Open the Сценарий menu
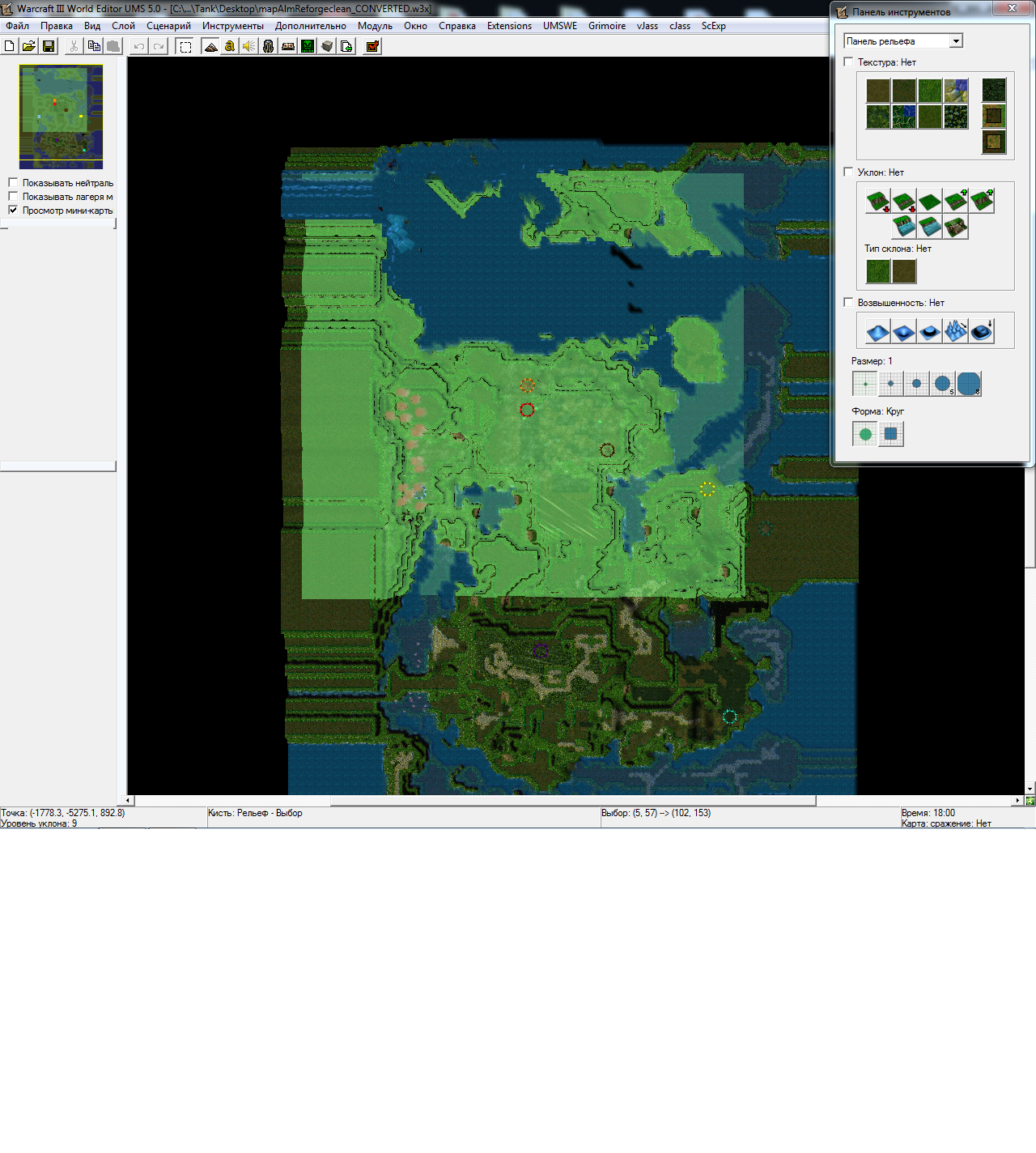1036x1153 pixels. pos(168,26)
